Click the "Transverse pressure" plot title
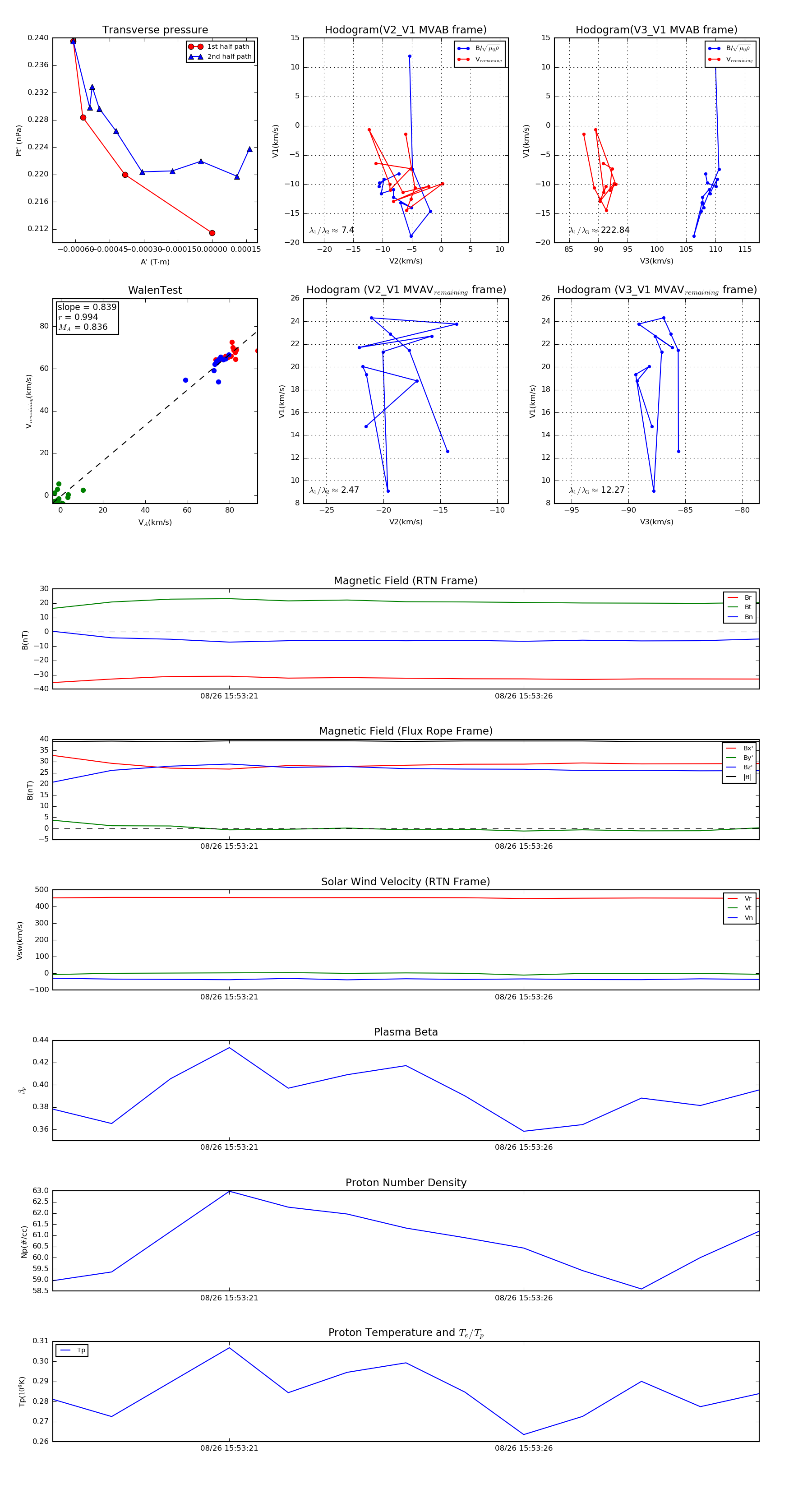This screenshot has width=812, height=1489. click(155, 30)
